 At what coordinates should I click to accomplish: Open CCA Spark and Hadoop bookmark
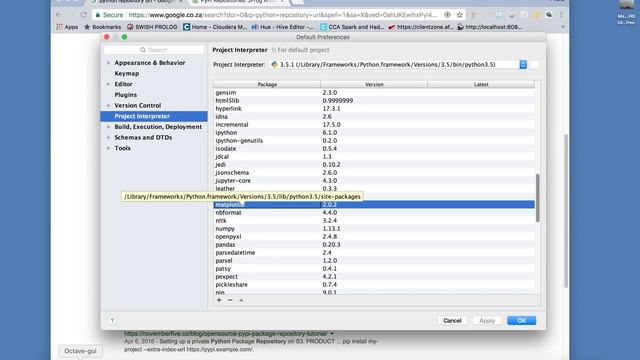click(x=352, y=27)
